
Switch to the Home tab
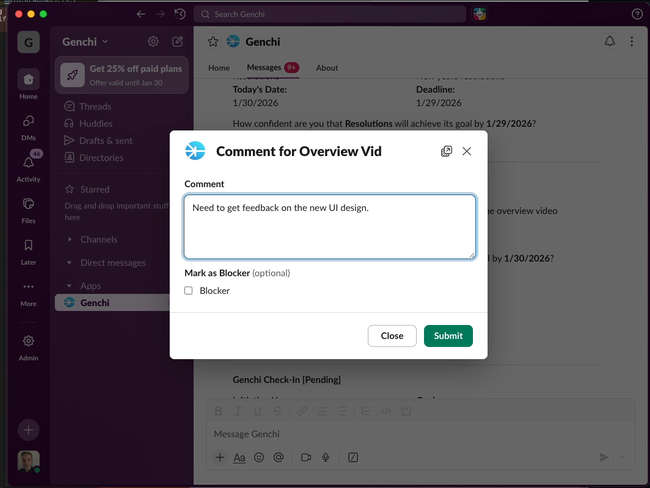click(x=219, y=68)
